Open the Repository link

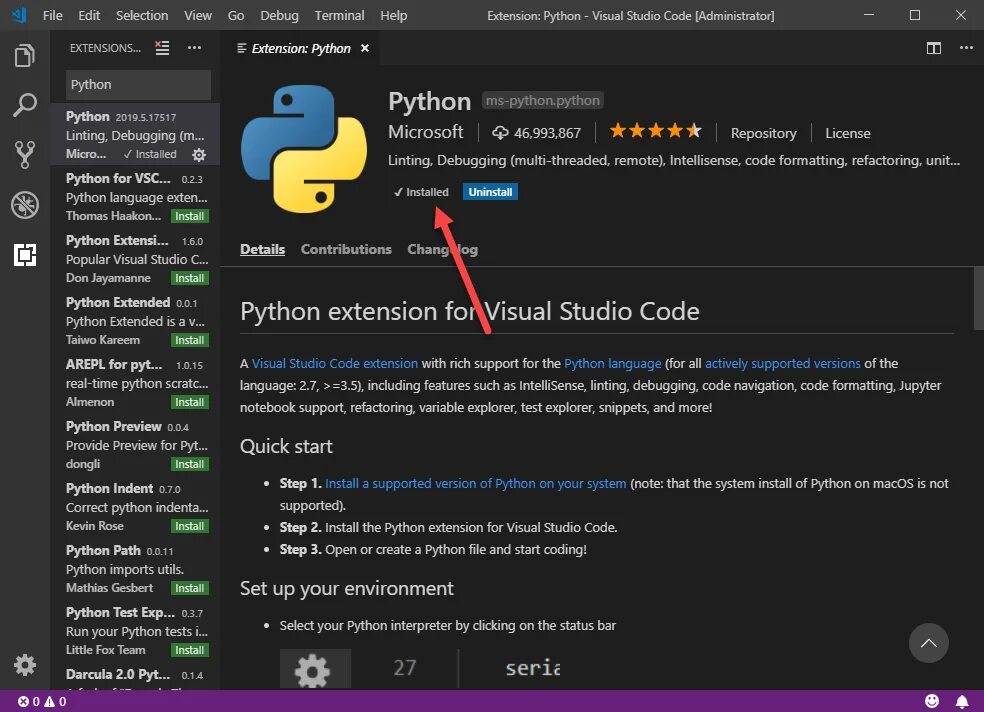click(763, 133)
